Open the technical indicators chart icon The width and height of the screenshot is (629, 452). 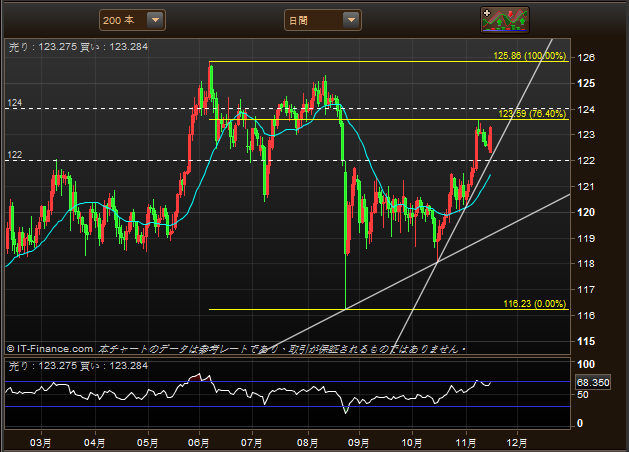(x=505, y=20)
